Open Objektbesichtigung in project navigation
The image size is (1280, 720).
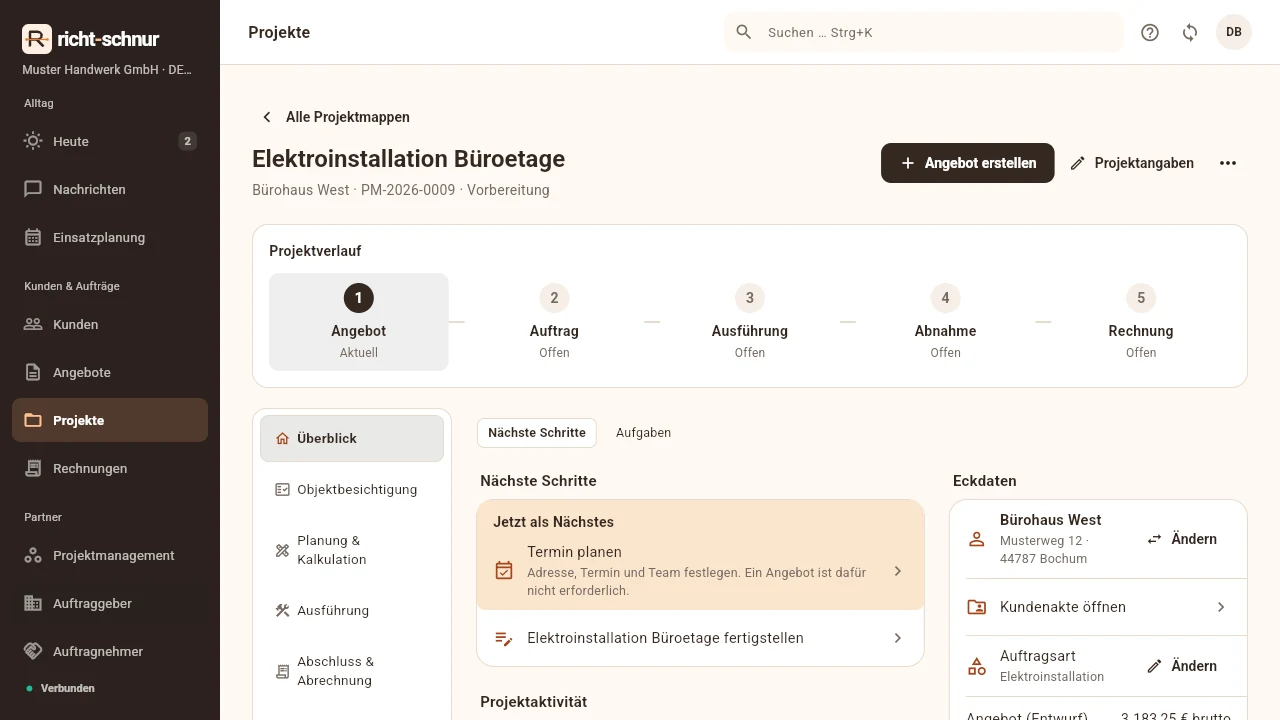point(352,489)
